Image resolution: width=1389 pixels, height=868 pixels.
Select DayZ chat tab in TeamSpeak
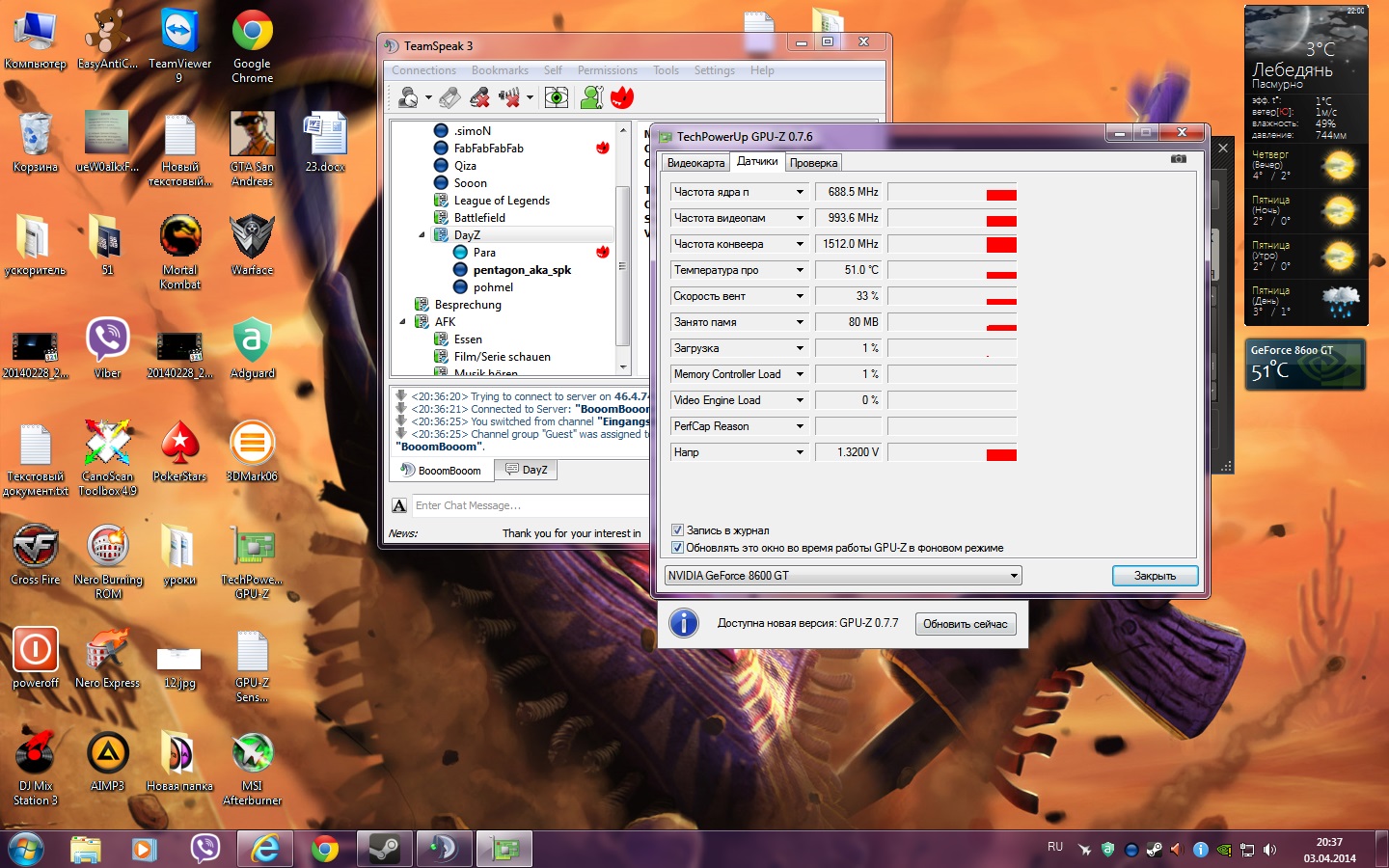[x=526, y=471]
